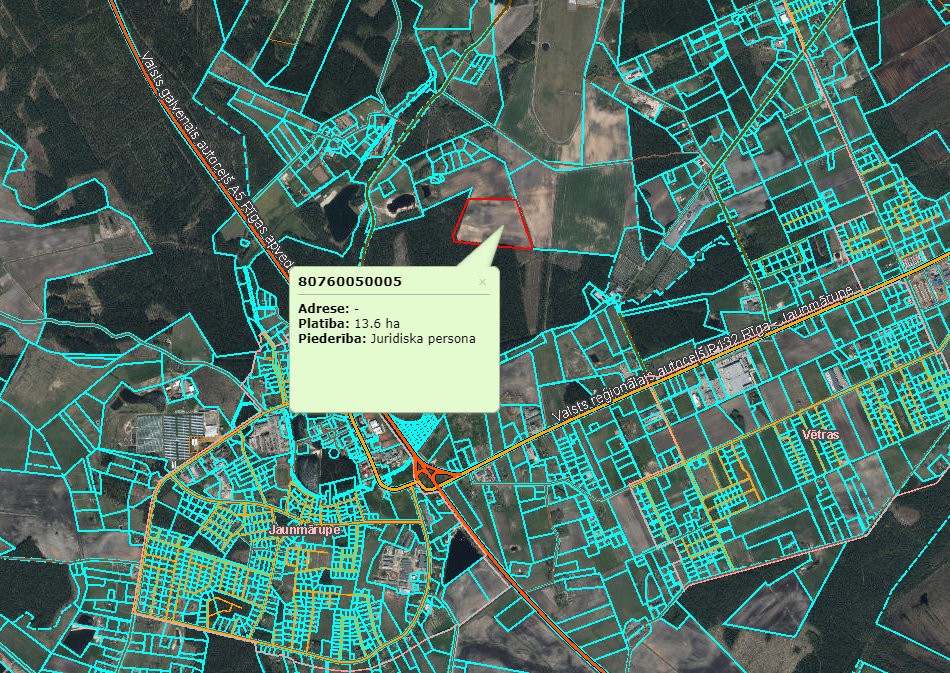Click the small cyan-outlined pond left of red parcel
950x673 pixels.
click(x=402, y=205)
